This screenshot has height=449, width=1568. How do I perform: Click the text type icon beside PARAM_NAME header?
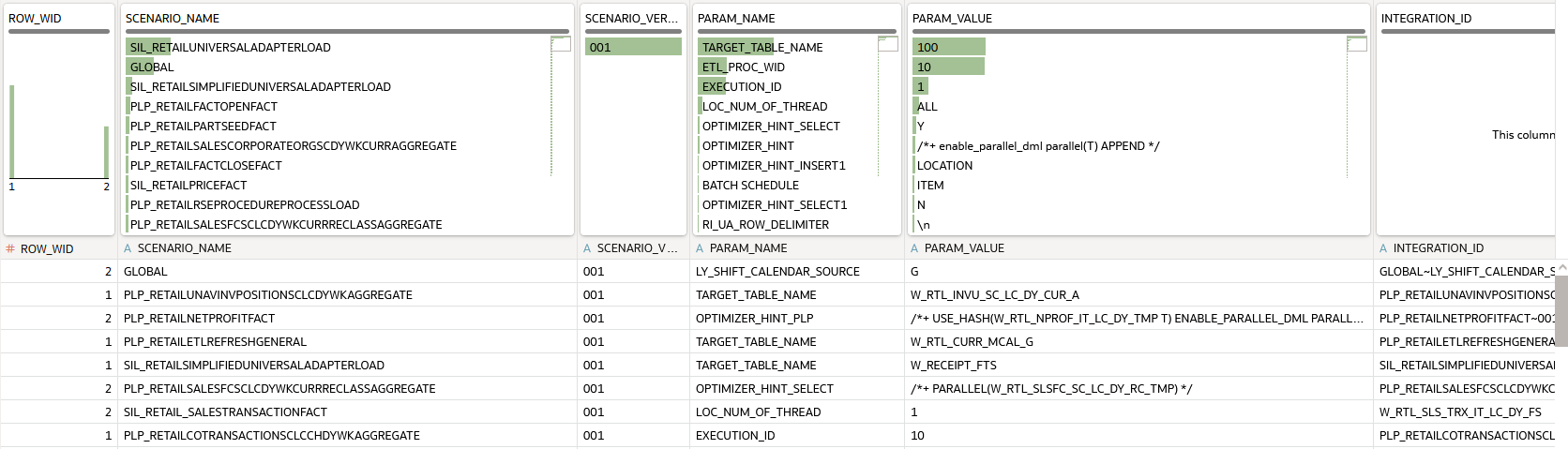pos(700,248)
